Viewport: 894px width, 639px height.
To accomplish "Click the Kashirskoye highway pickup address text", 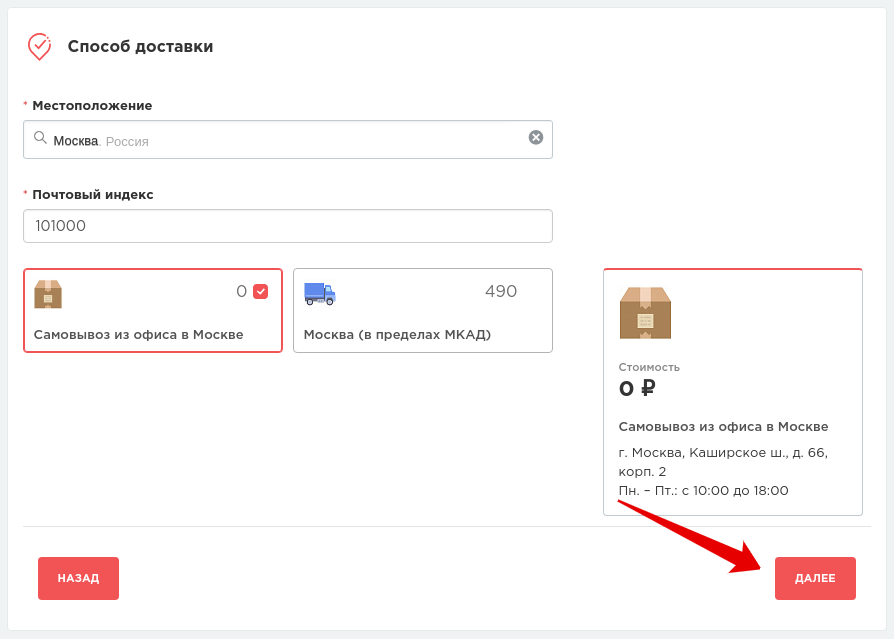I will click(722, 461).
